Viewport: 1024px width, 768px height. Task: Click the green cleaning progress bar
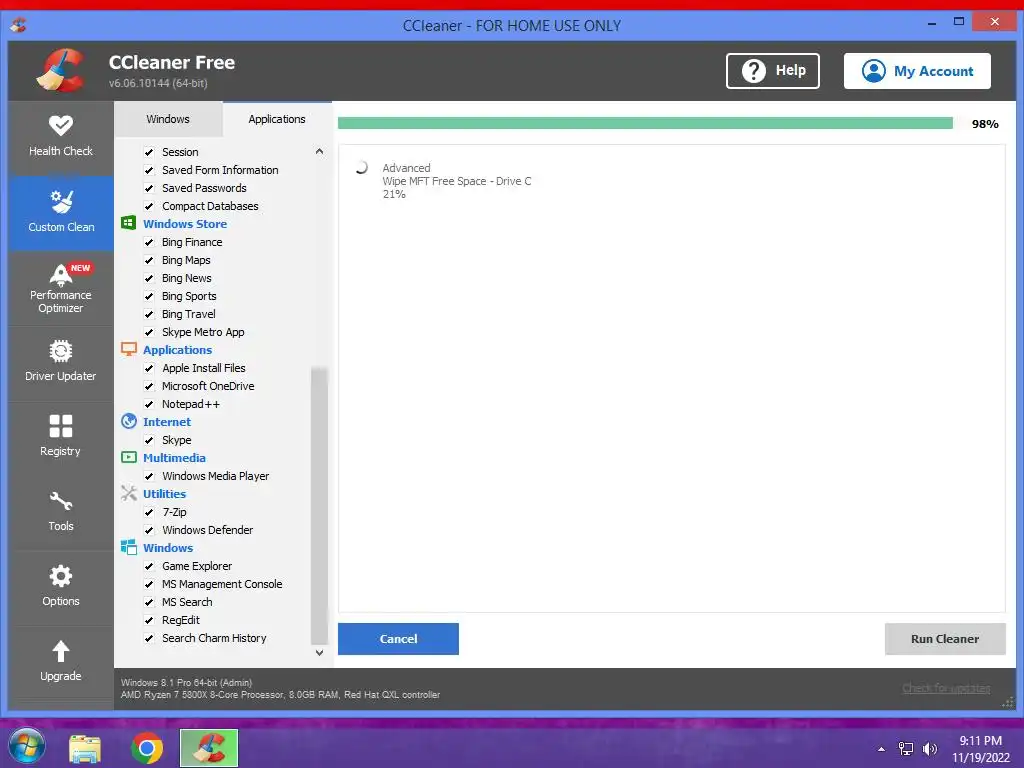pos(645,123)
